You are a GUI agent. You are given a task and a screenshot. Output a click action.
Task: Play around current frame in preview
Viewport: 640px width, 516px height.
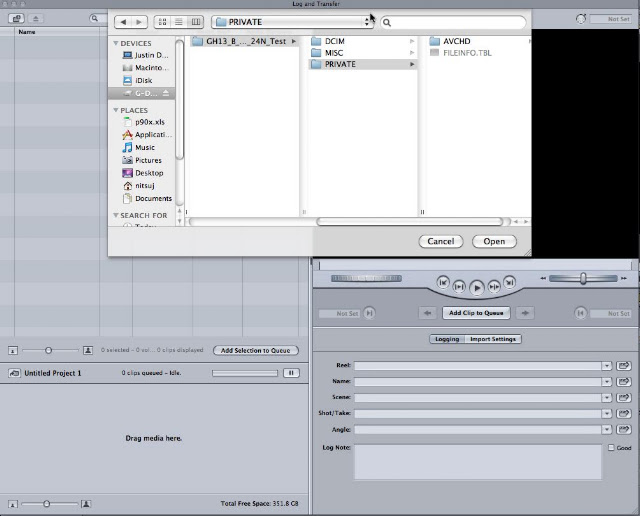tap(494, 287)
